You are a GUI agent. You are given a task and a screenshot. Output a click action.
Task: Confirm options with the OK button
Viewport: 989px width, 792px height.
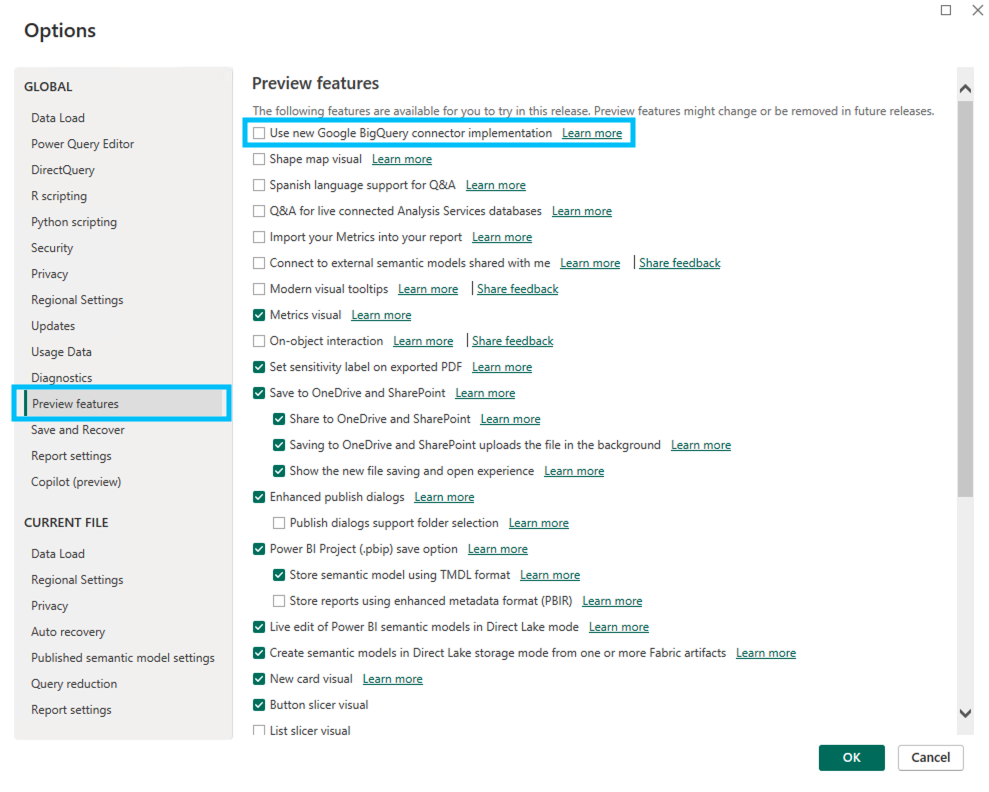pos(851,757)
